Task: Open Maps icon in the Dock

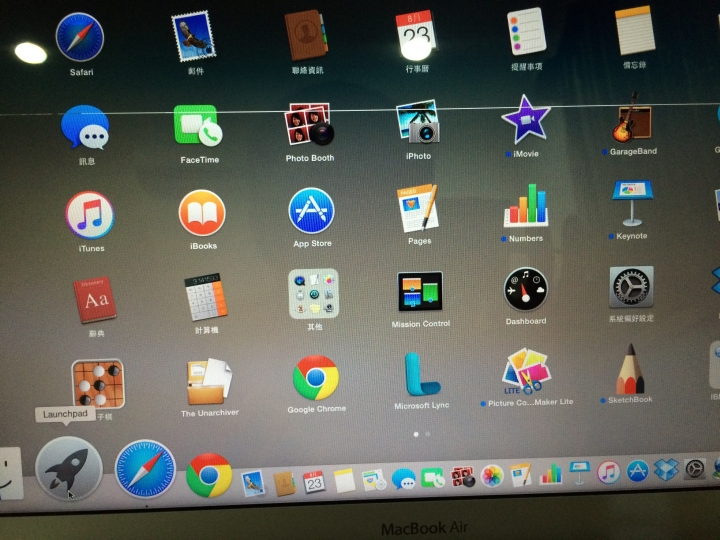Action: click(374, 479)
